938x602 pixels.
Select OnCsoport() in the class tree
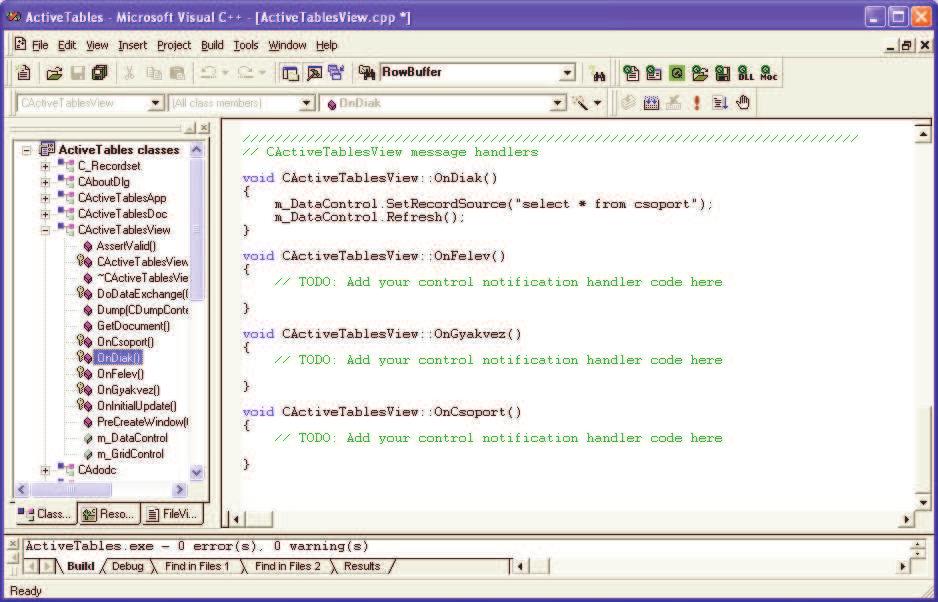(125, 342)
